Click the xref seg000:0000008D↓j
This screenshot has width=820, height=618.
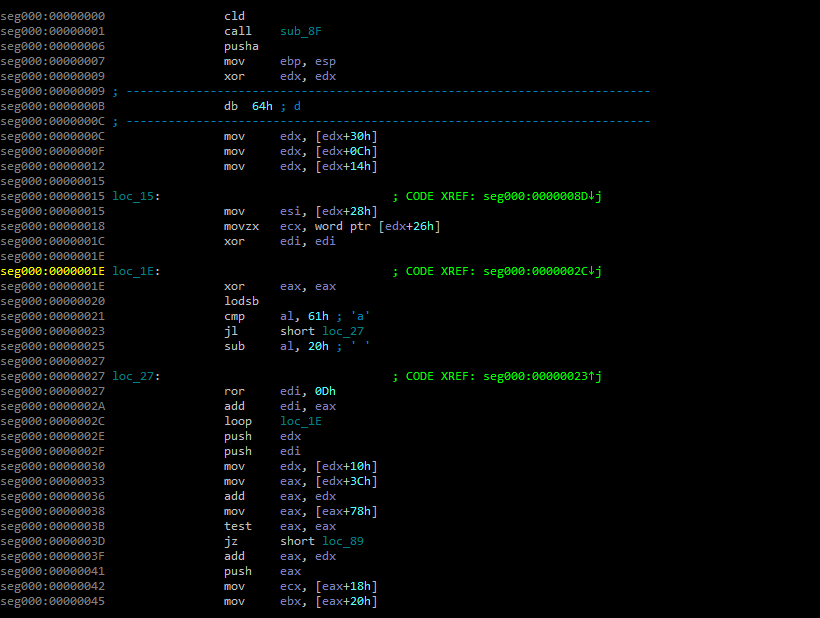pyautogui.click(x=542, y=196)
